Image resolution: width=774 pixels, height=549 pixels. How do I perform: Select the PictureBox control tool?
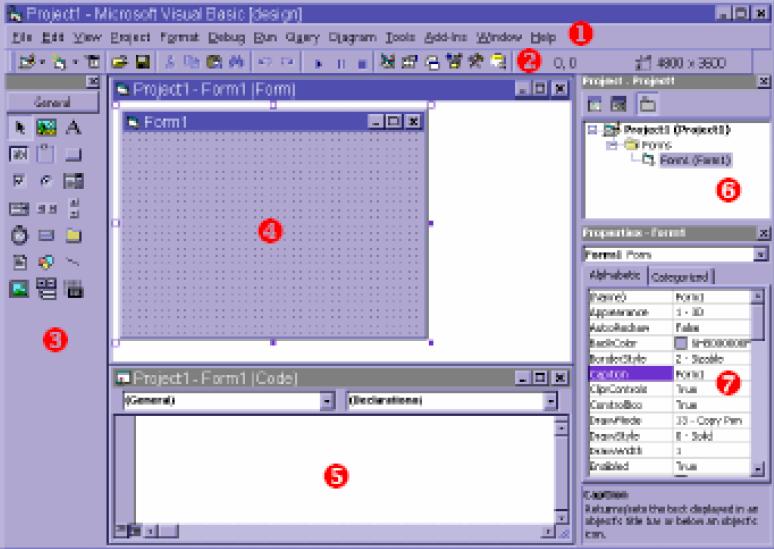pos(46,128)
